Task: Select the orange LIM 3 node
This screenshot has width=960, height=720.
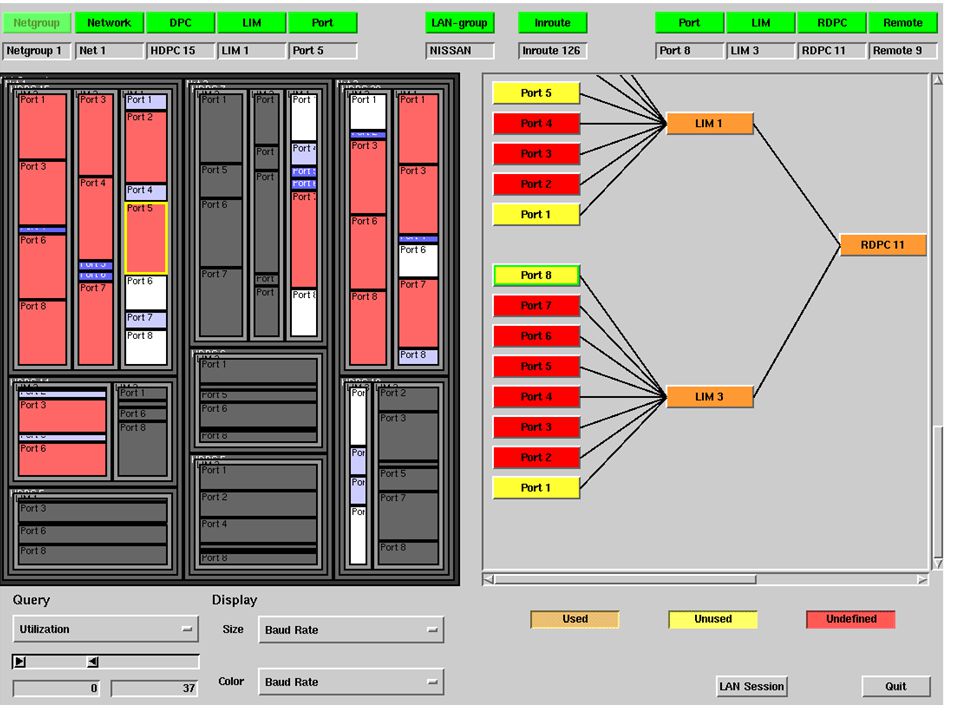Action: tap(710, 397)
